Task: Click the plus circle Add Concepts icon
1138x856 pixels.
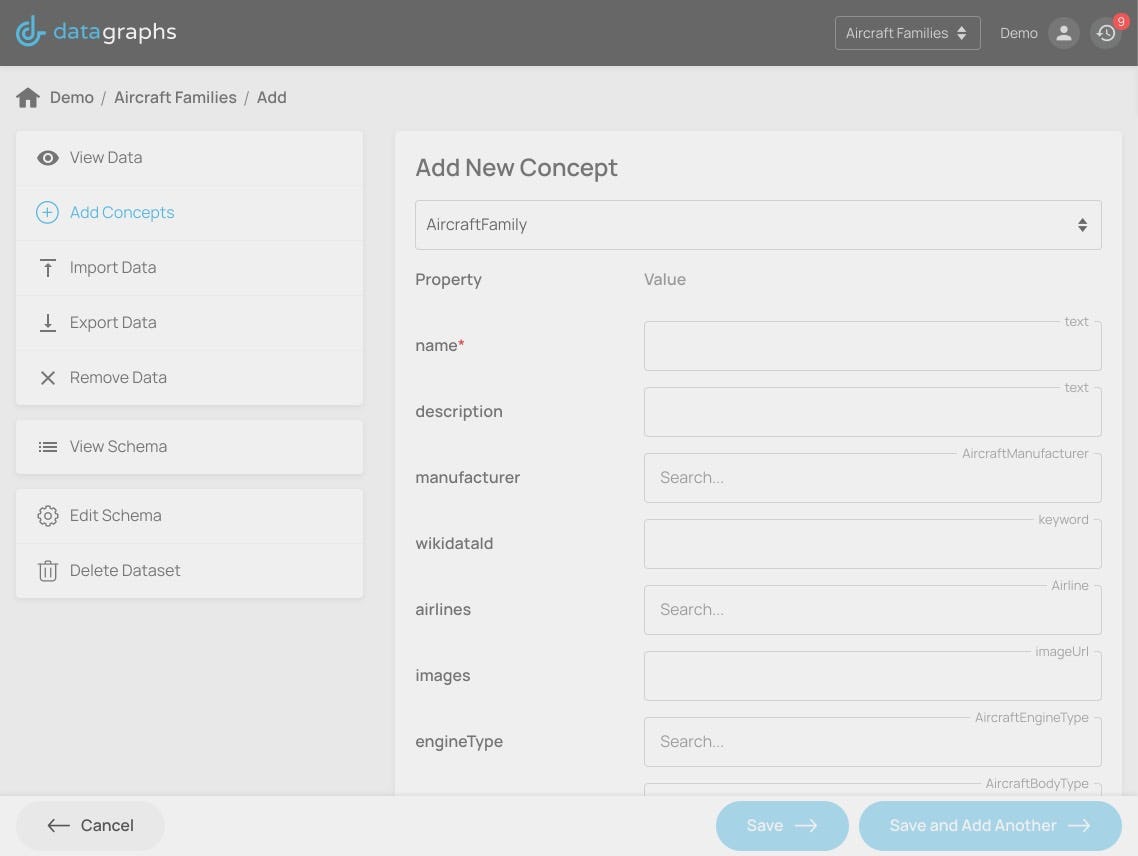Action: tap(47, 213)
